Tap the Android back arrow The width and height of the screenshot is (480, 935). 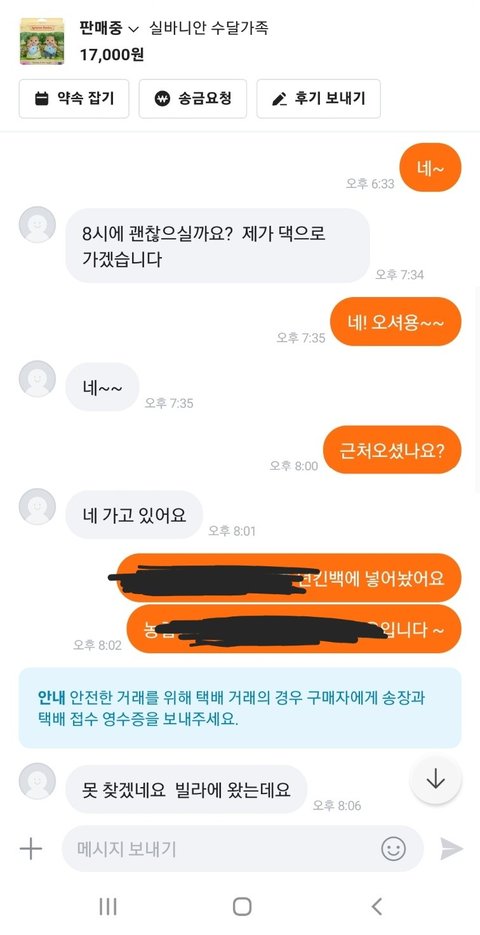point(377,906)
